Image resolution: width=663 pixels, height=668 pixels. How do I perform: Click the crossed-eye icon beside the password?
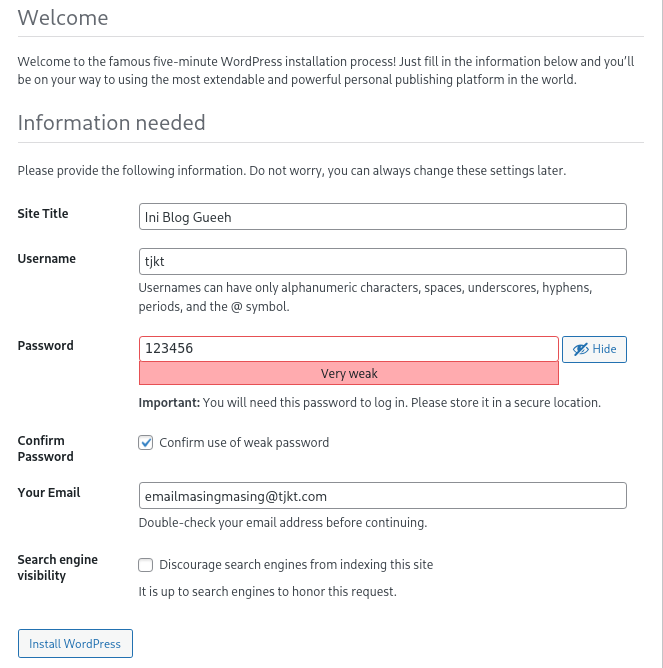(580, 349)
